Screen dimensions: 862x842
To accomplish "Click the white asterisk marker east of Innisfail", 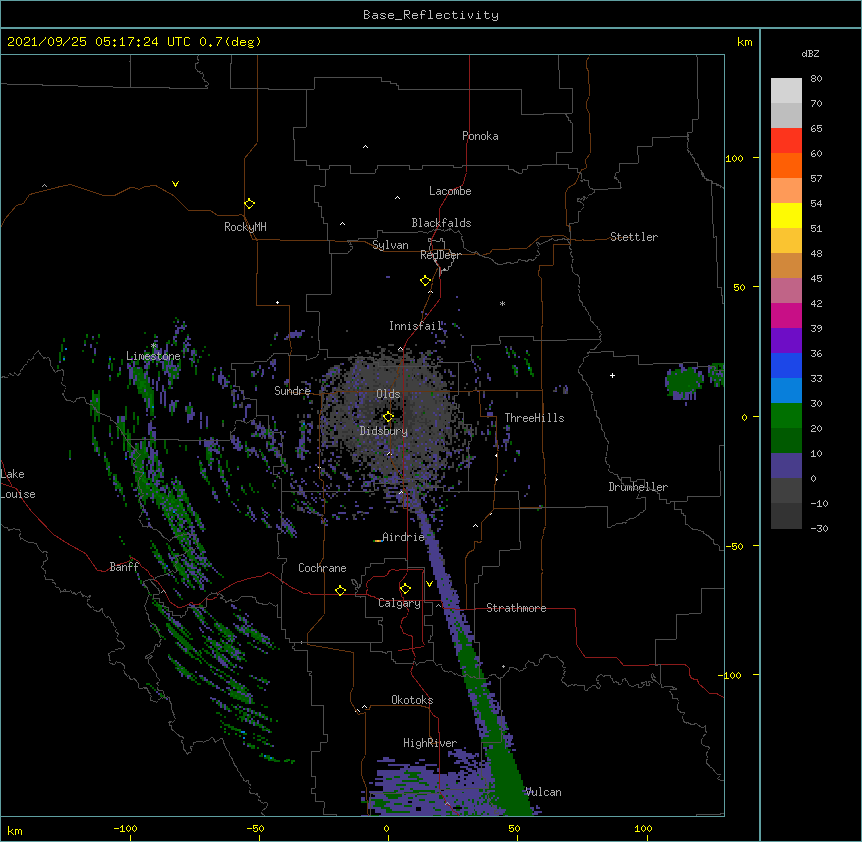I will pos(502,303).
